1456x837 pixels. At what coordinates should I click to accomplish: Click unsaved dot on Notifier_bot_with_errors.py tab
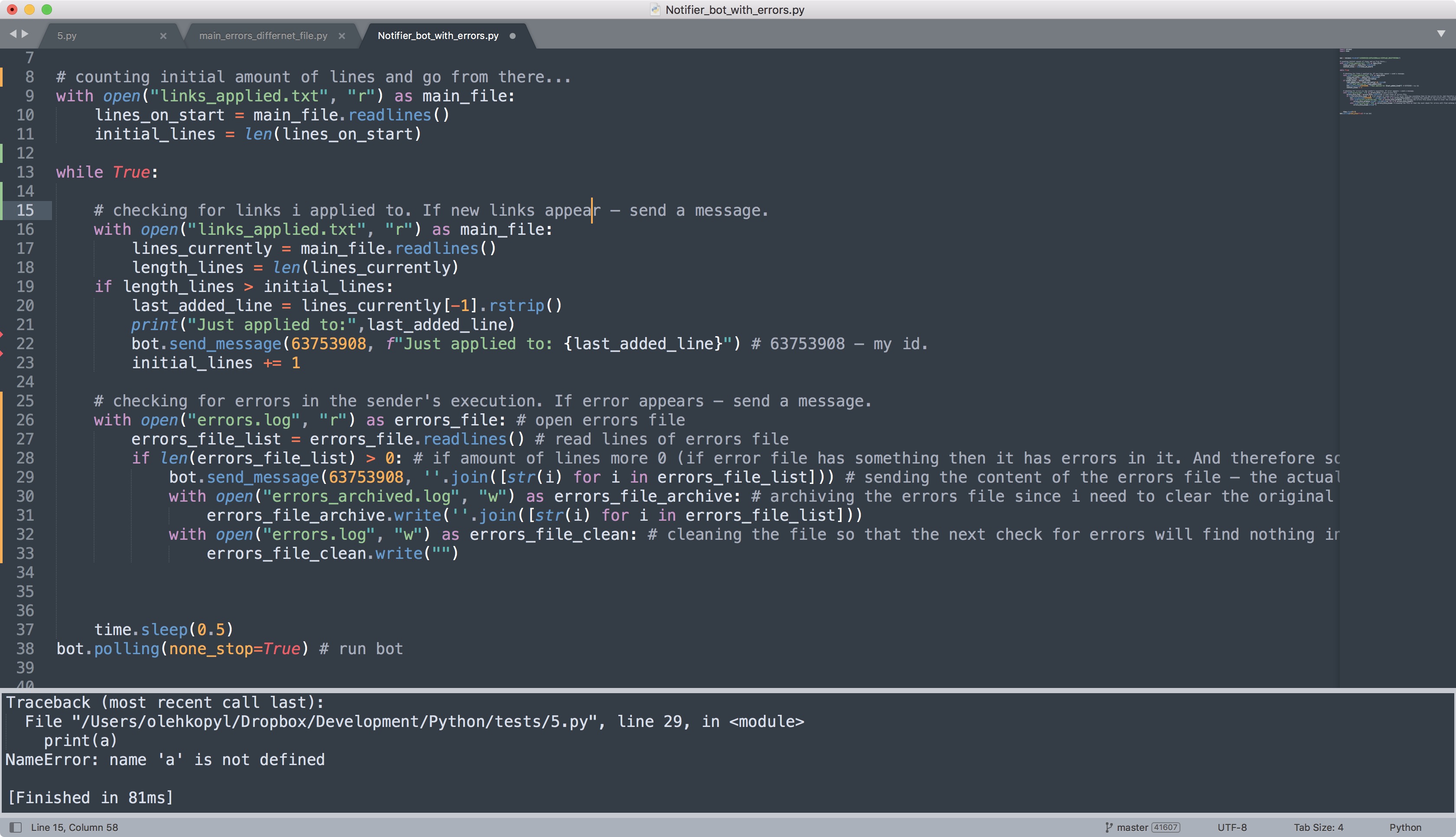click(513, 36)
